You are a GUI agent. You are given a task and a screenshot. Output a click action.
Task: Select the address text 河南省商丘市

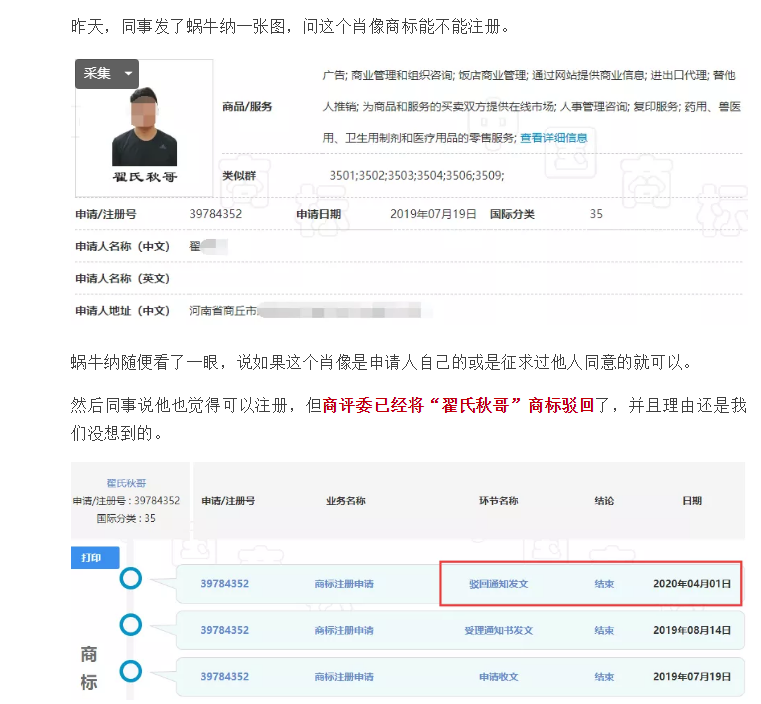[x=223, y=311]
